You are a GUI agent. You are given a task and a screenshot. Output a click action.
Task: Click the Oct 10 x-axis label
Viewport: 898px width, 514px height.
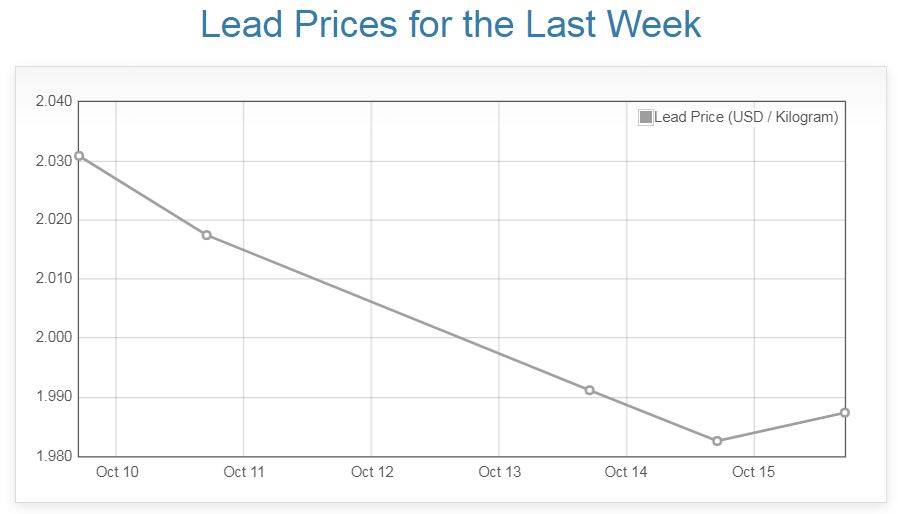[117, 472]
